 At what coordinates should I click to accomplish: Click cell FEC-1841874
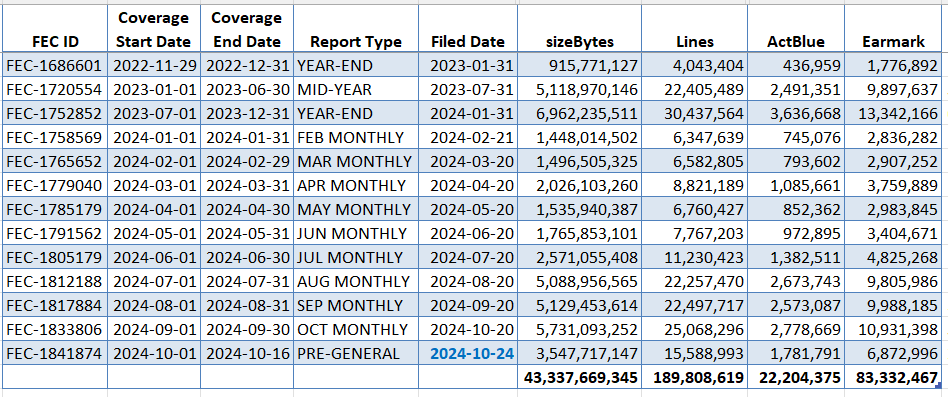[x=56, y=353]
